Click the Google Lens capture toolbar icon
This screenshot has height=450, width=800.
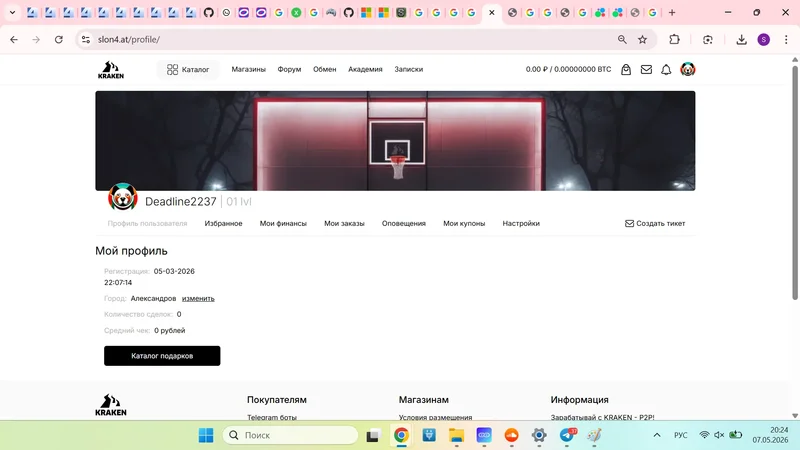pyautogui.click(x=708, y=39)
